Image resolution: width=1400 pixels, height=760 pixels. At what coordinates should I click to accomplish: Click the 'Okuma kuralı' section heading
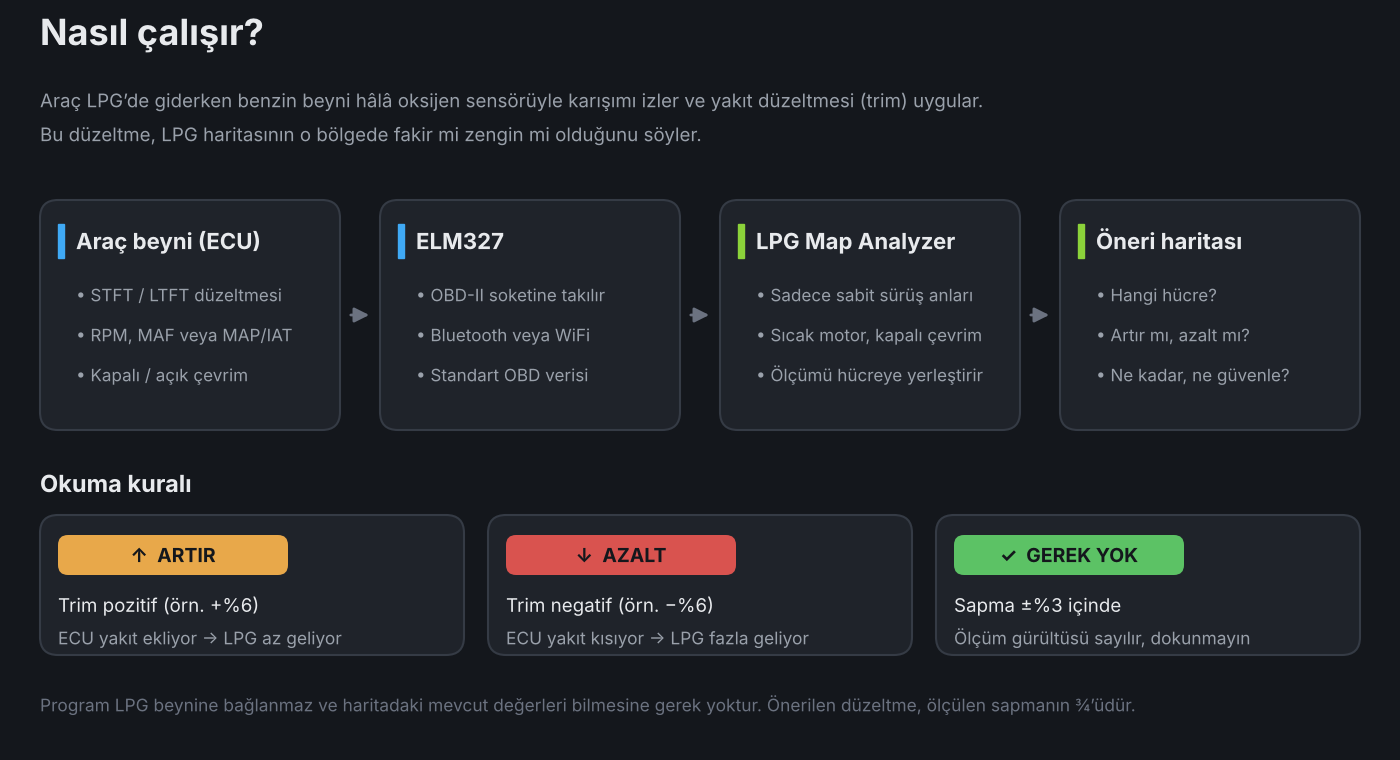[x=116, y=484]
